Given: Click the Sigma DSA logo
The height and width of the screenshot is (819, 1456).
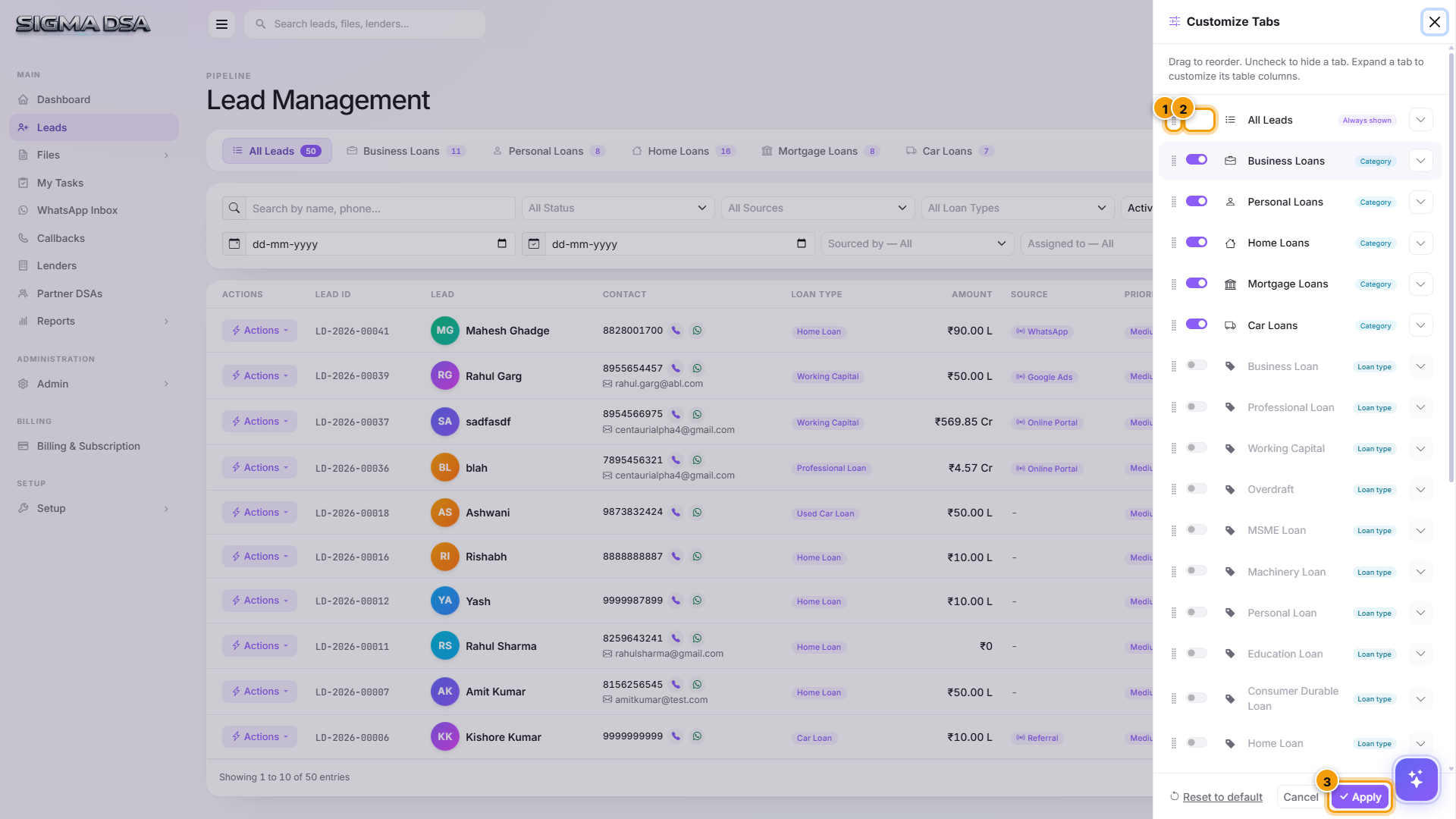Looking at the screenshot, I should [x=83, y=24].
